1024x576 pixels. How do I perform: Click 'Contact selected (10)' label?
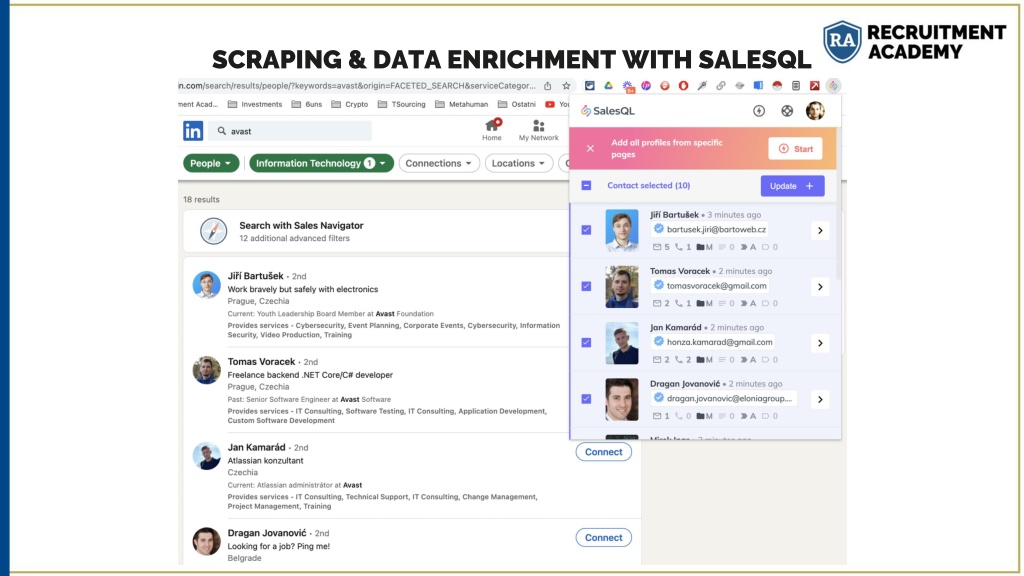(648, 185)
